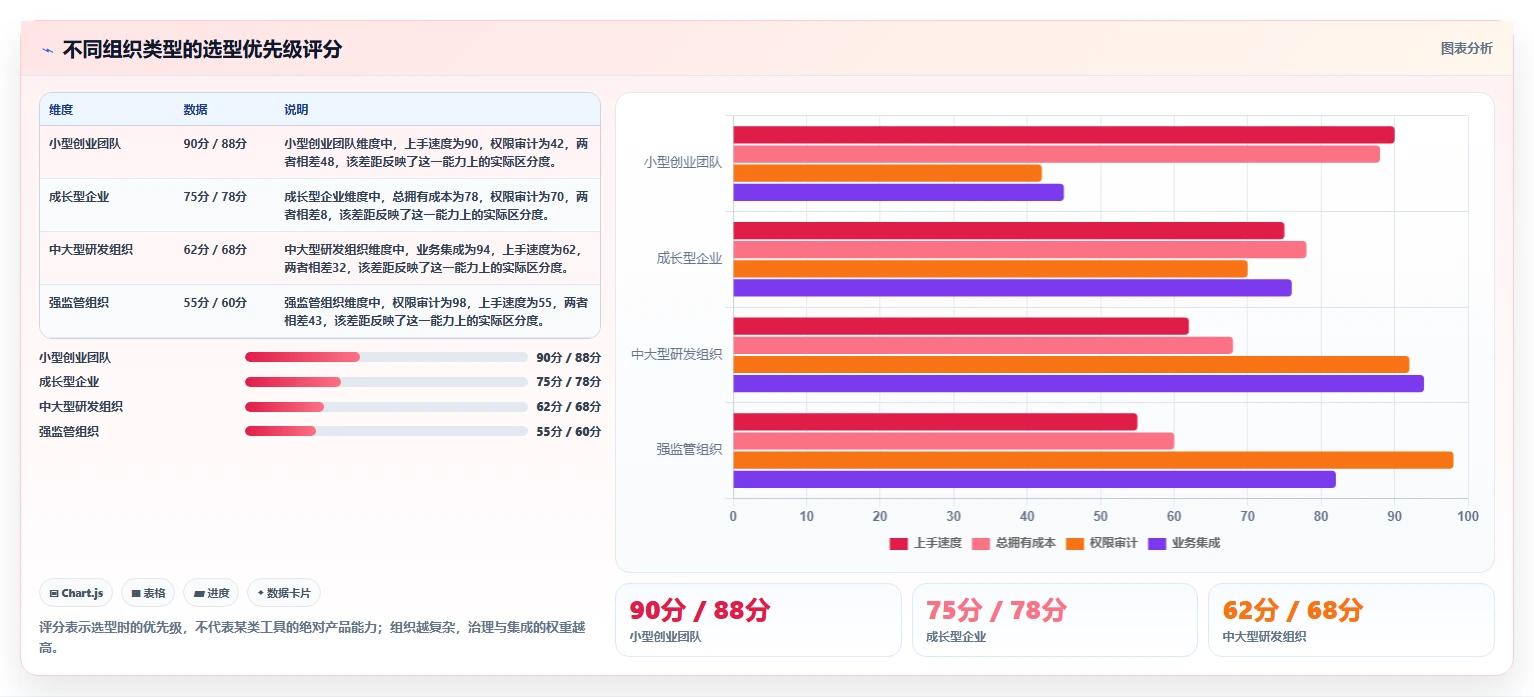Click the orange 权限审计 bar for 小型创业团队
The width and height of the screenshot is (1534, 697).
(887, 173)
